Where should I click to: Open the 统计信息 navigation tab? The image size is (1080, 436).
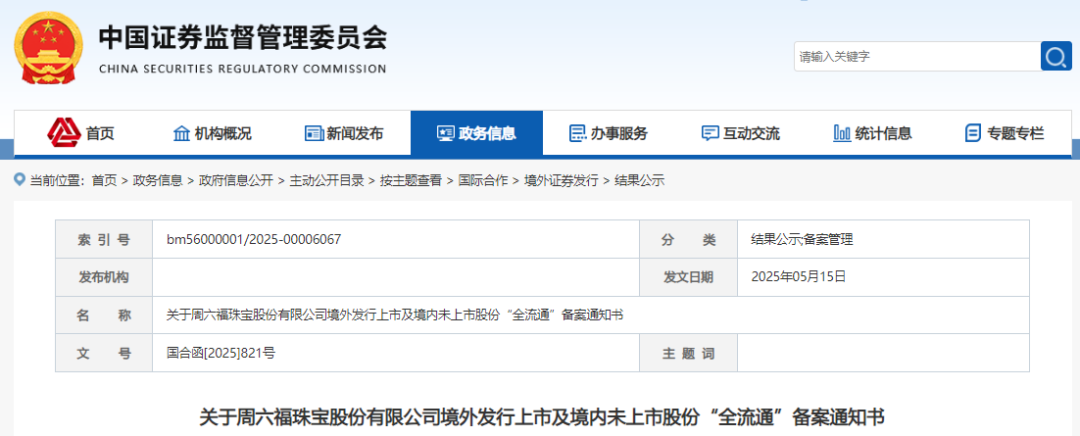coord(873,134)
